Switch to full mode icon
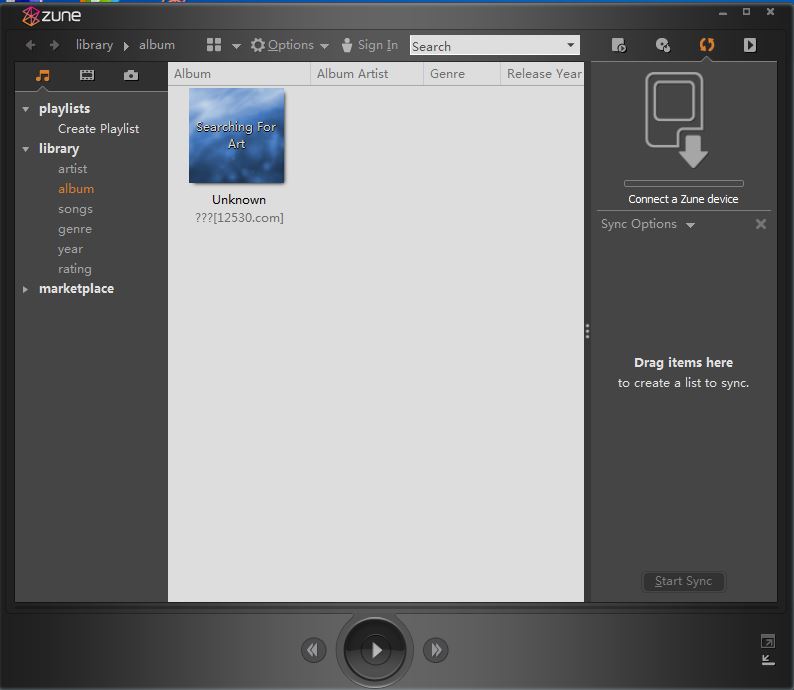 [x=768, y=641]
